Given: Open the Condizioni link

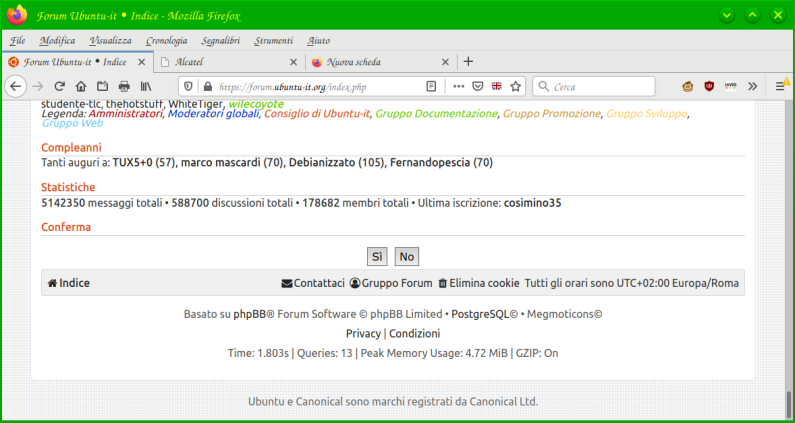Looking at the screenshot, I should [415, 334].
